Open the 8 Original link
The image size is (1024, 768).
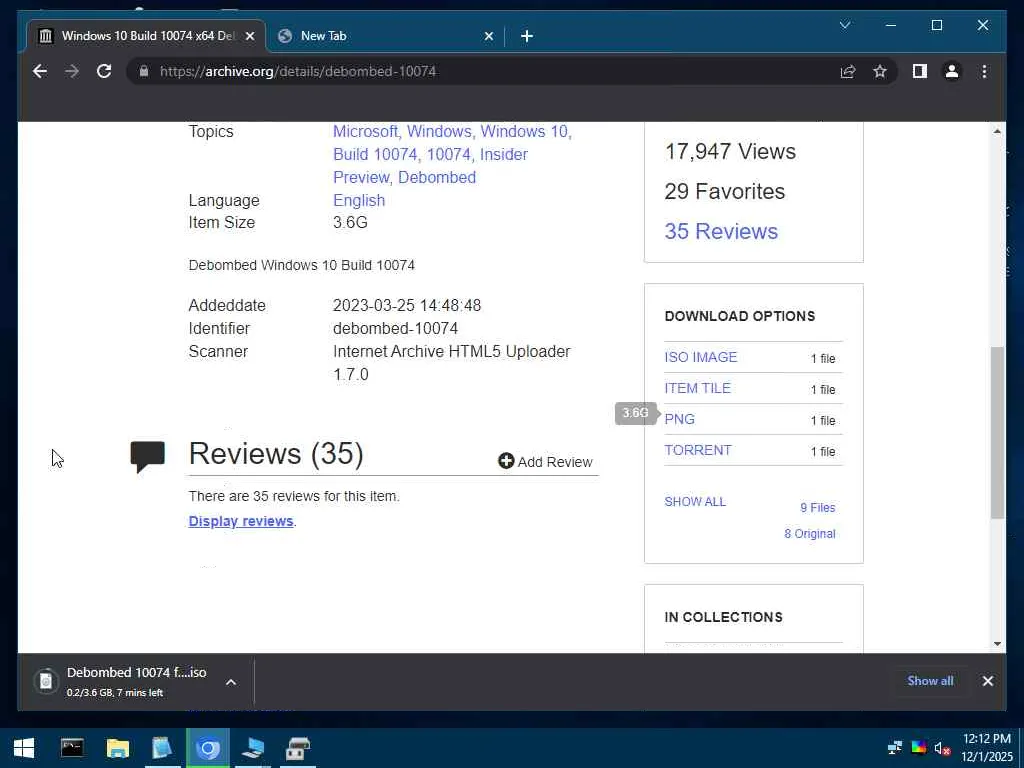810,534
